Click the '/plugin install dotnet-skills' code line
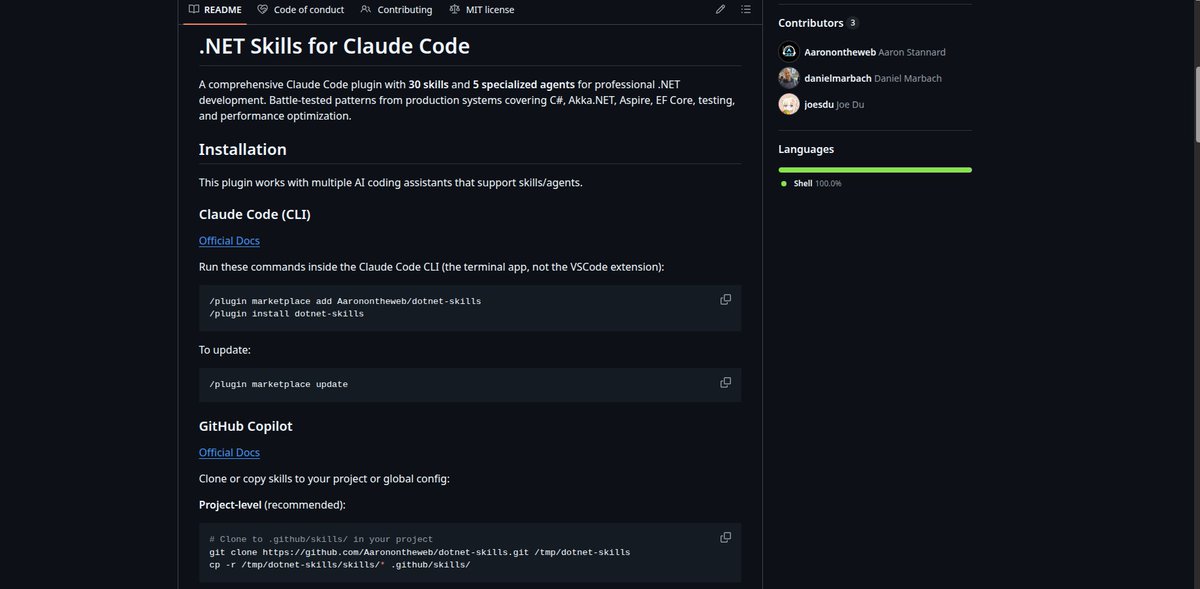This screenshot has width=1200, height=589. [x=286, y=314]
